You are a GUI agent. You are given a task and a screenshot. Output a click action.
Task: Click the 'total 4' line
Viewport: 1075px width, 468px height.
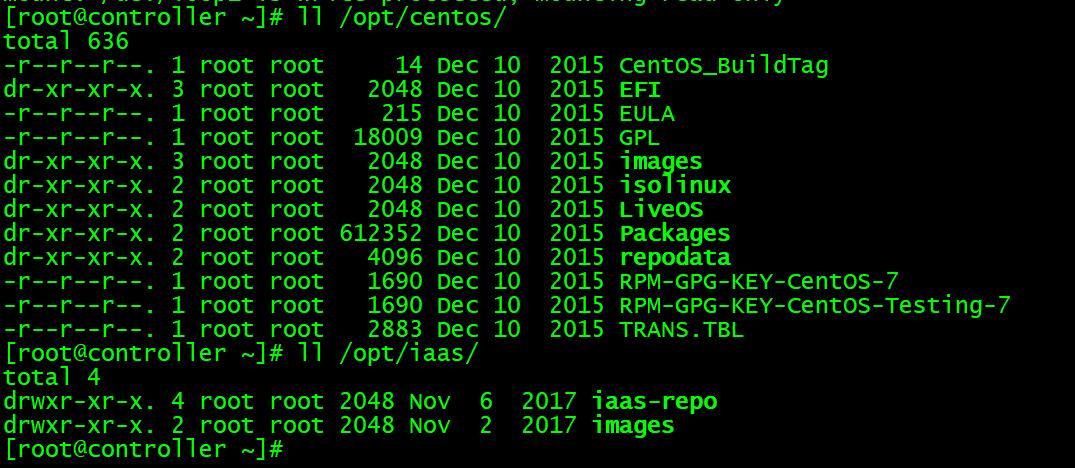coord(52,378)
